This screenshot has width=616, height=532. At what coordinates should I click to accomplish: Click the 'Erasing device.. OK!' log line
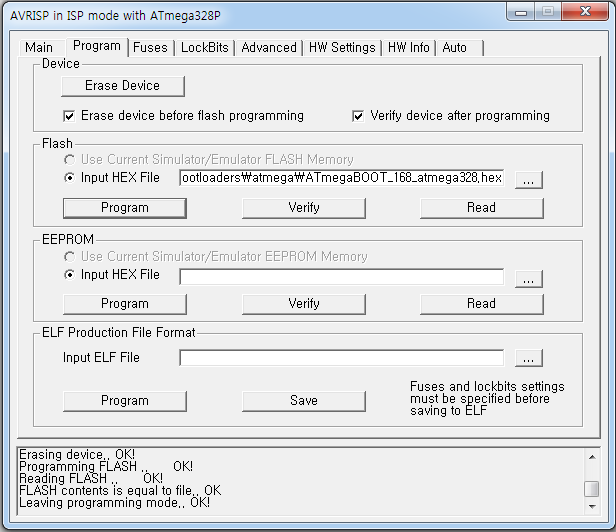(x=77, y=455)
